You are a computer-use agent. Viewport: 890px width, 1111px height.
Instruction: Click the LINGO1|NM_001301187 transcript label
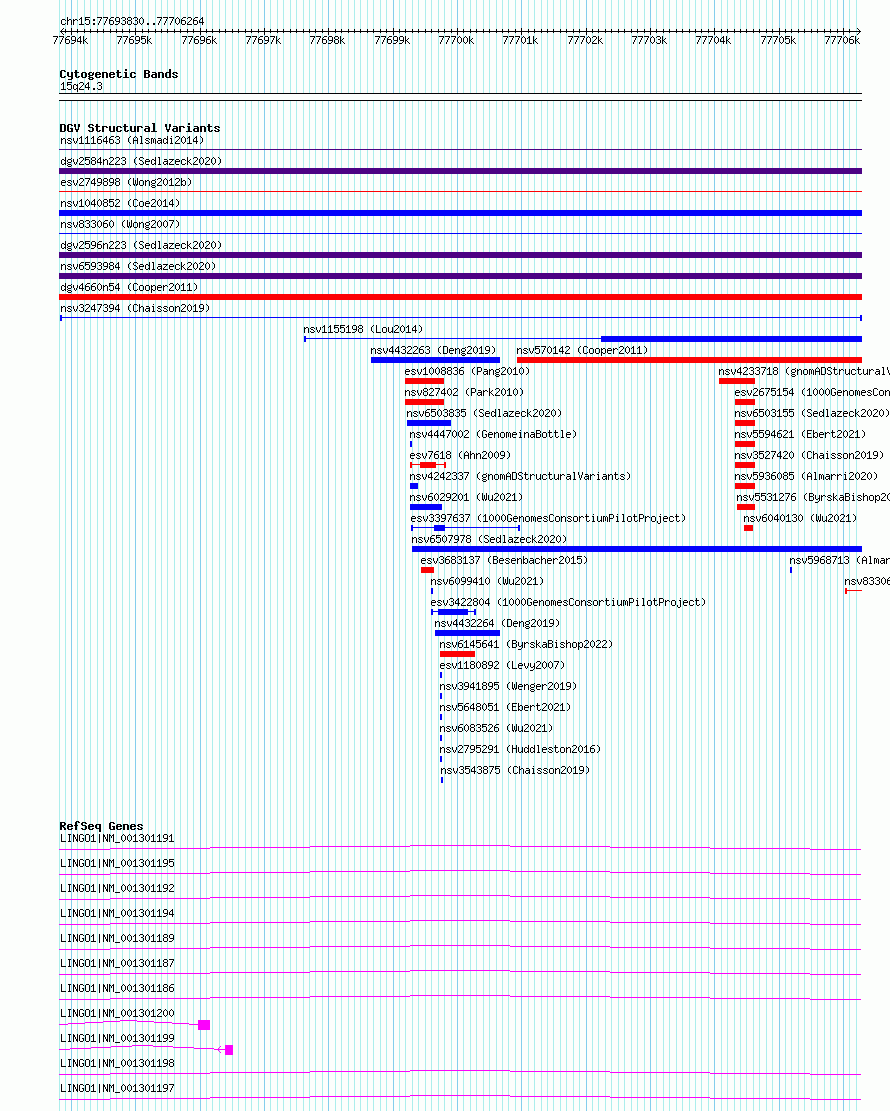117,964
